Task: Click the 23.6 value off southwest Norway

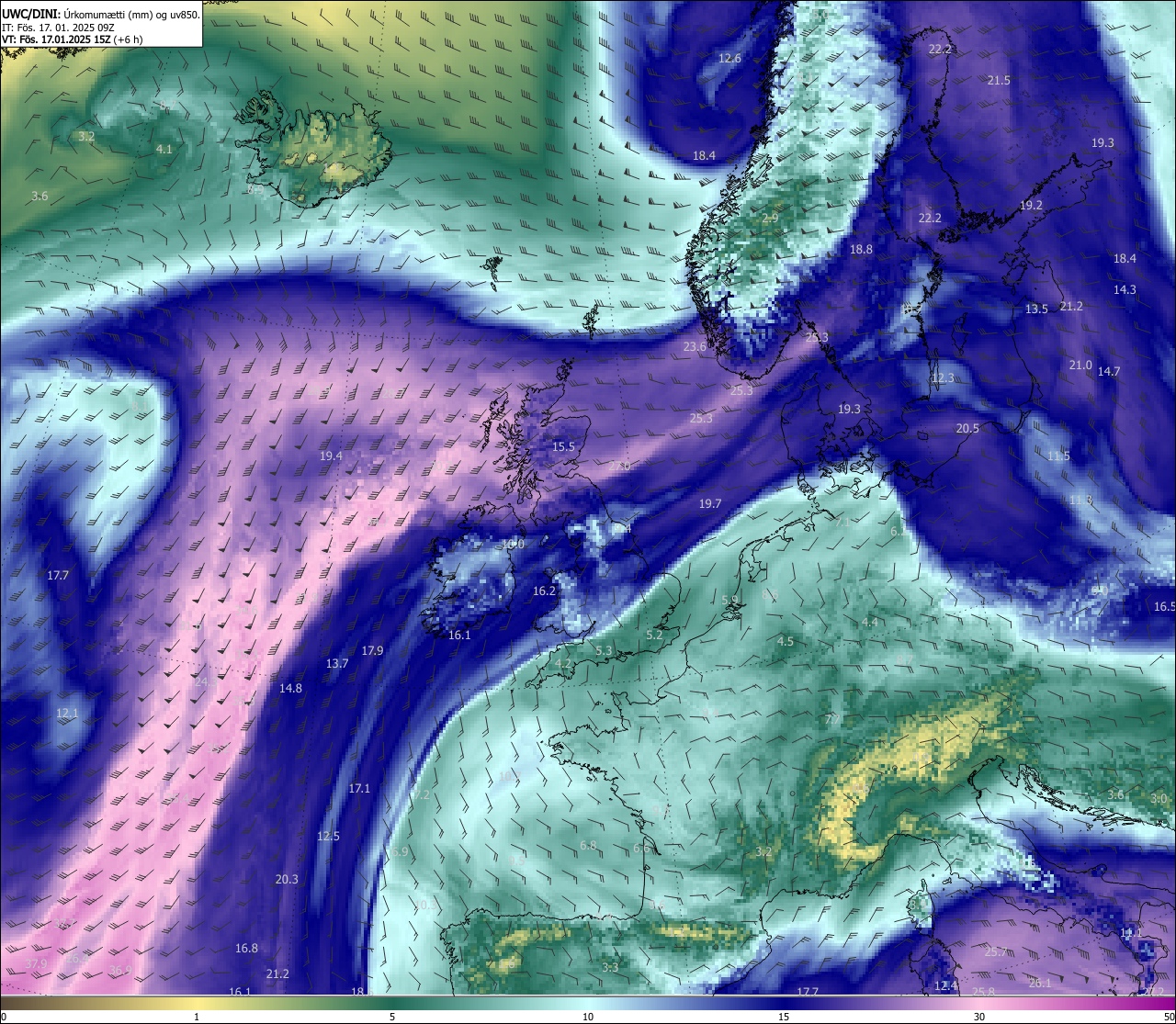Action: click(695, 346)
